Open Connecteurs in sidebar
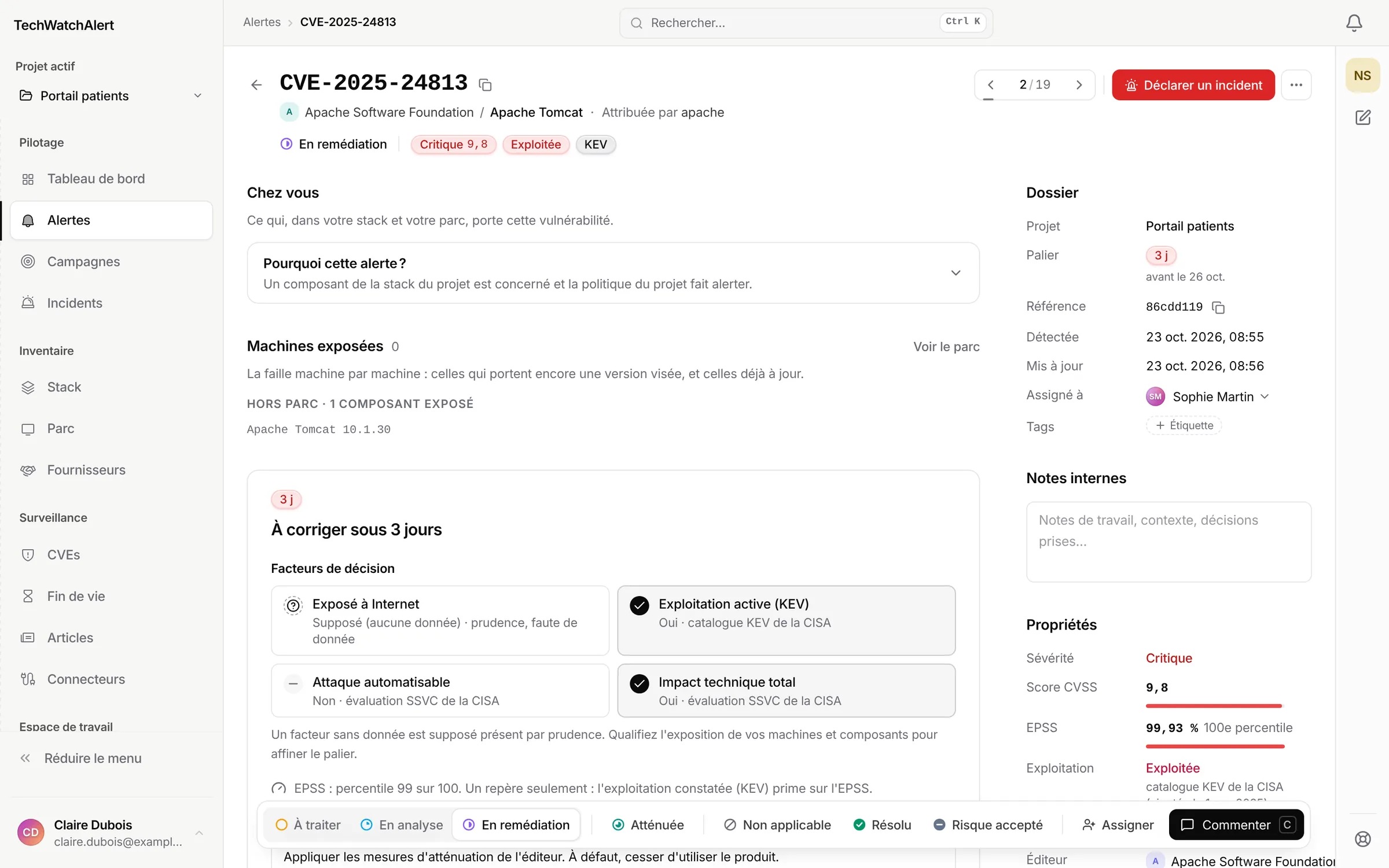 tap(111, 679)
